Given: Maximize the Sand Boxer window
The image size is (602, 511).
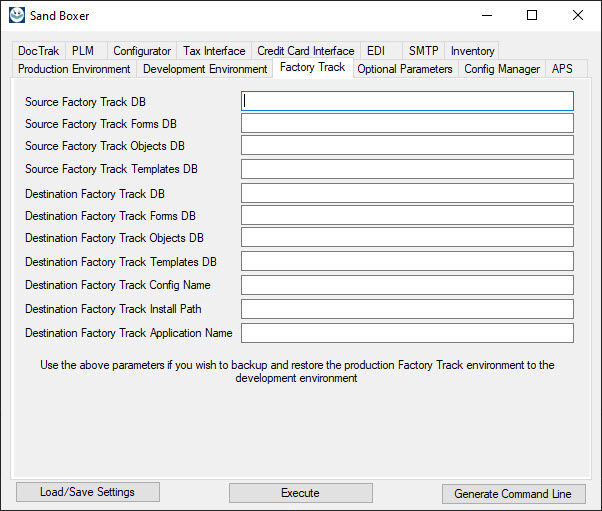Looking at the screenshot, I should click(x=532, y=15).
